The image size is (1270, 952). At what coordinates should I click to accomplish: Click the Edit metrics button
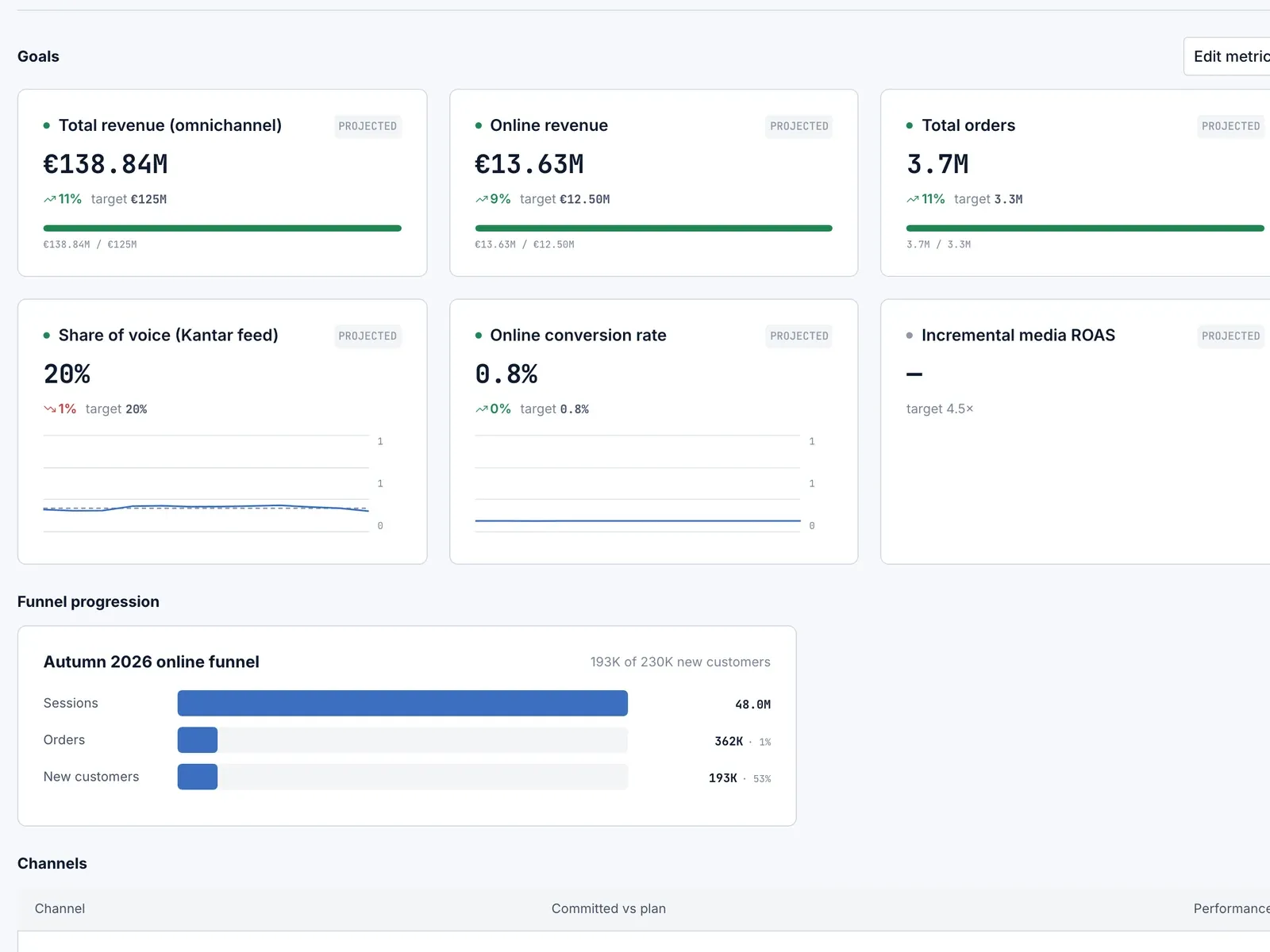pyautogui.click(x=1227, y=56)
